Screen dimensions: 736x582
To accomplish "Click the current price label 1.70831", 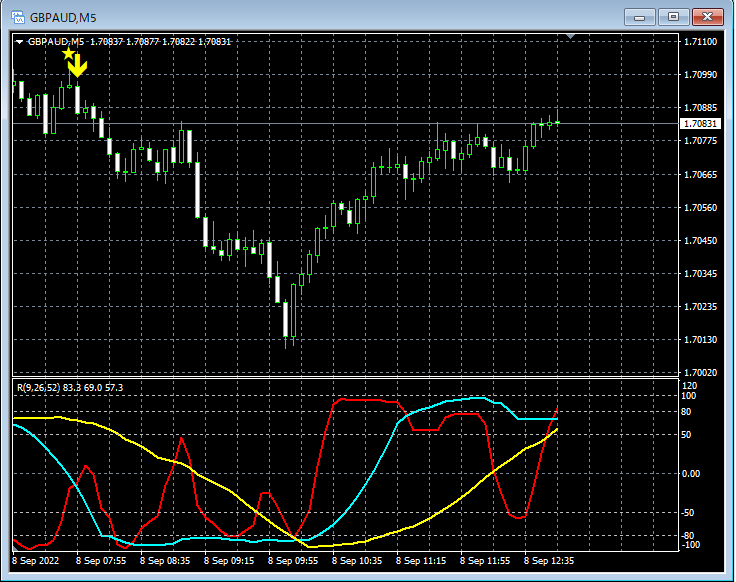I will (x=700, y=123).
